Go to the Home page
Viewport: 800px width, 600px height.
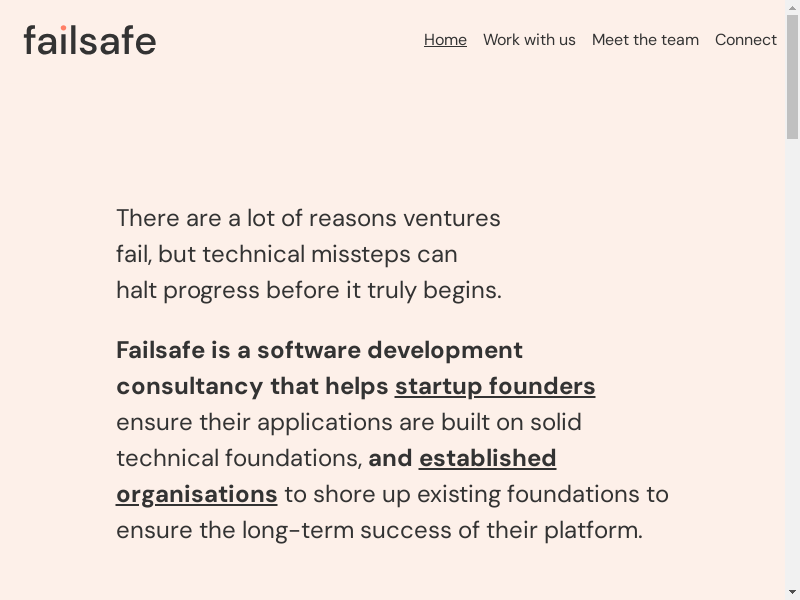pos(445,40)
